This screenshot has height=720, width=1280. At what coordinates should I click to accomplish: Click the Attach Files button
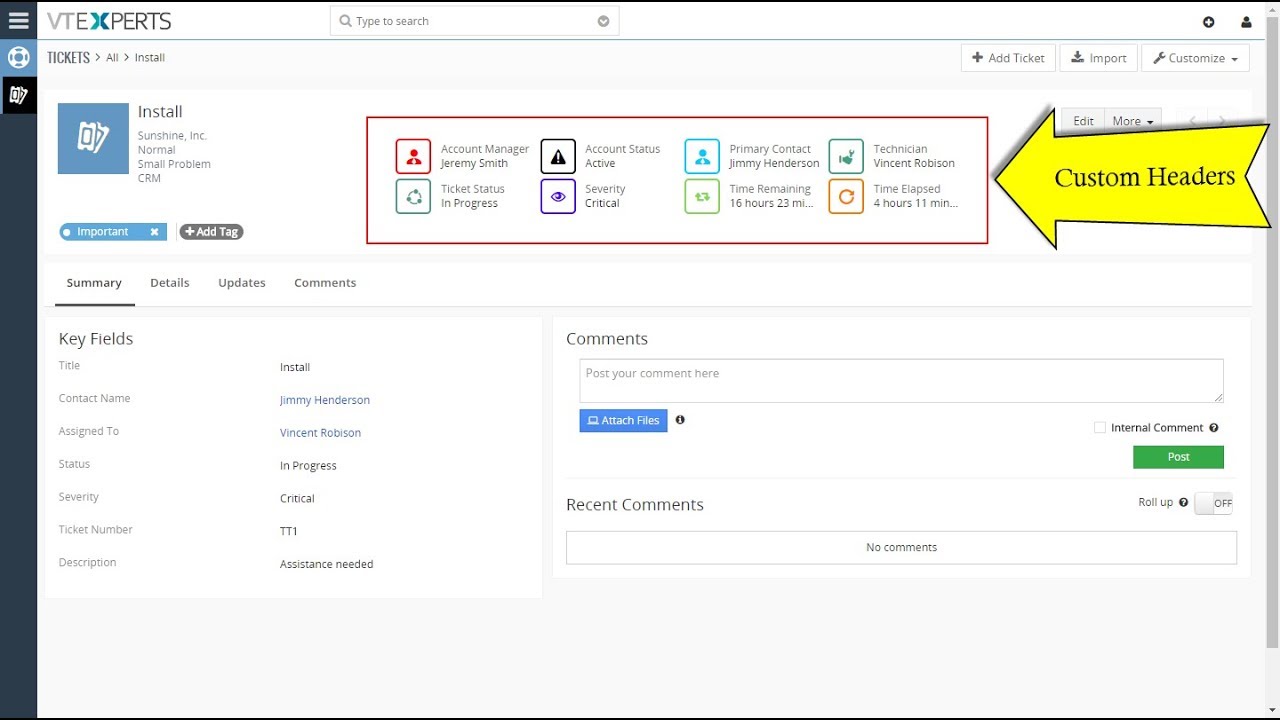pyautogui.click(x=623, y=421)
